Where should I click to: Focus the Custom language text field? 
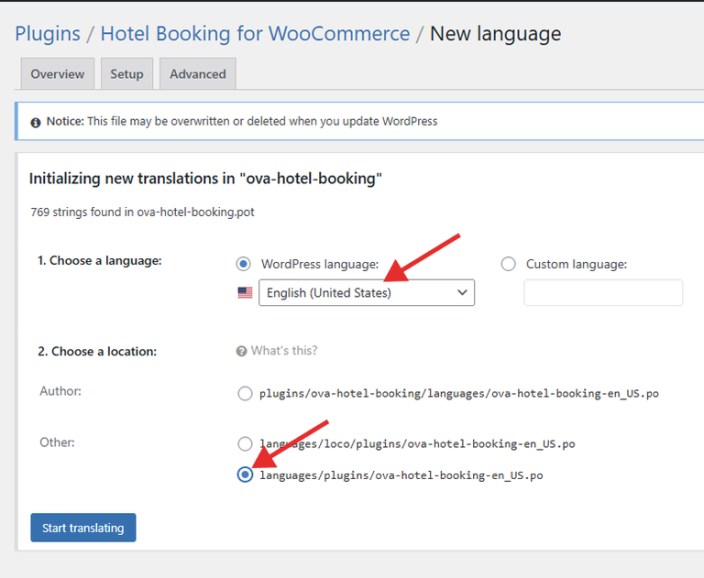coord(603,293)
